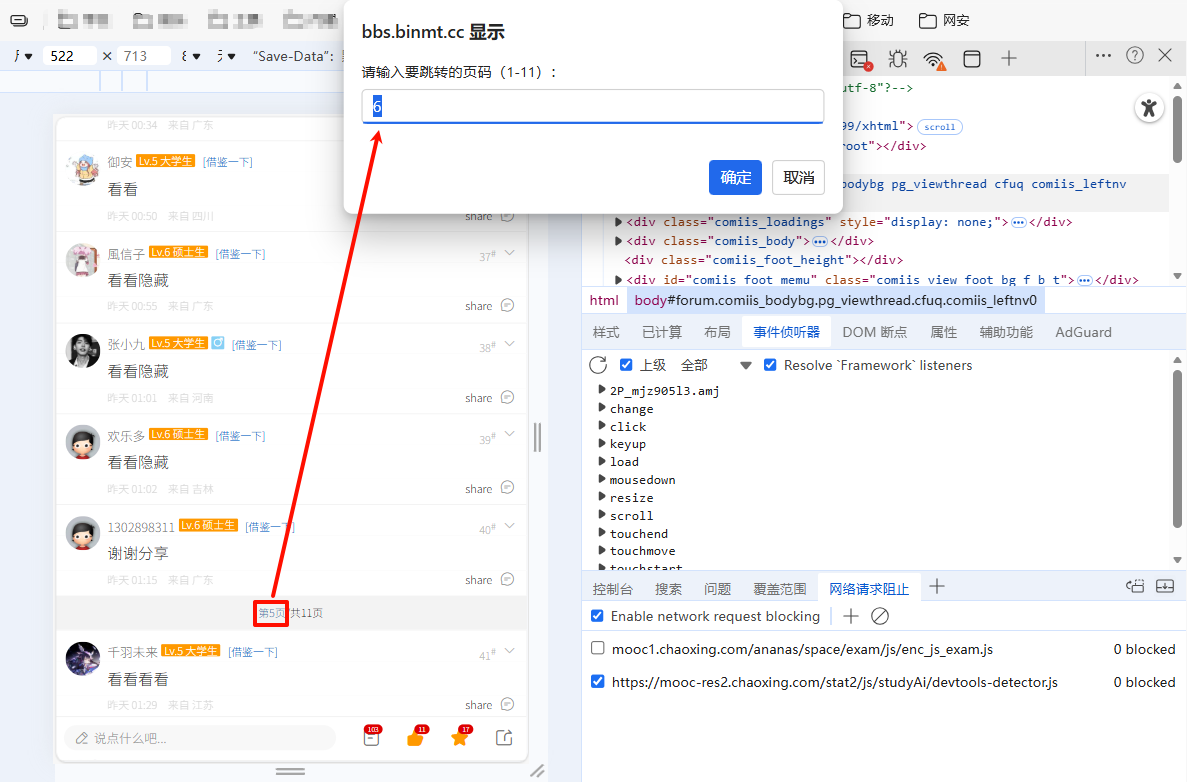Open the 网安 bookmark folder
Viewport: 1187px width, 782px height.
pyautogui.click(x=944, y=20)
